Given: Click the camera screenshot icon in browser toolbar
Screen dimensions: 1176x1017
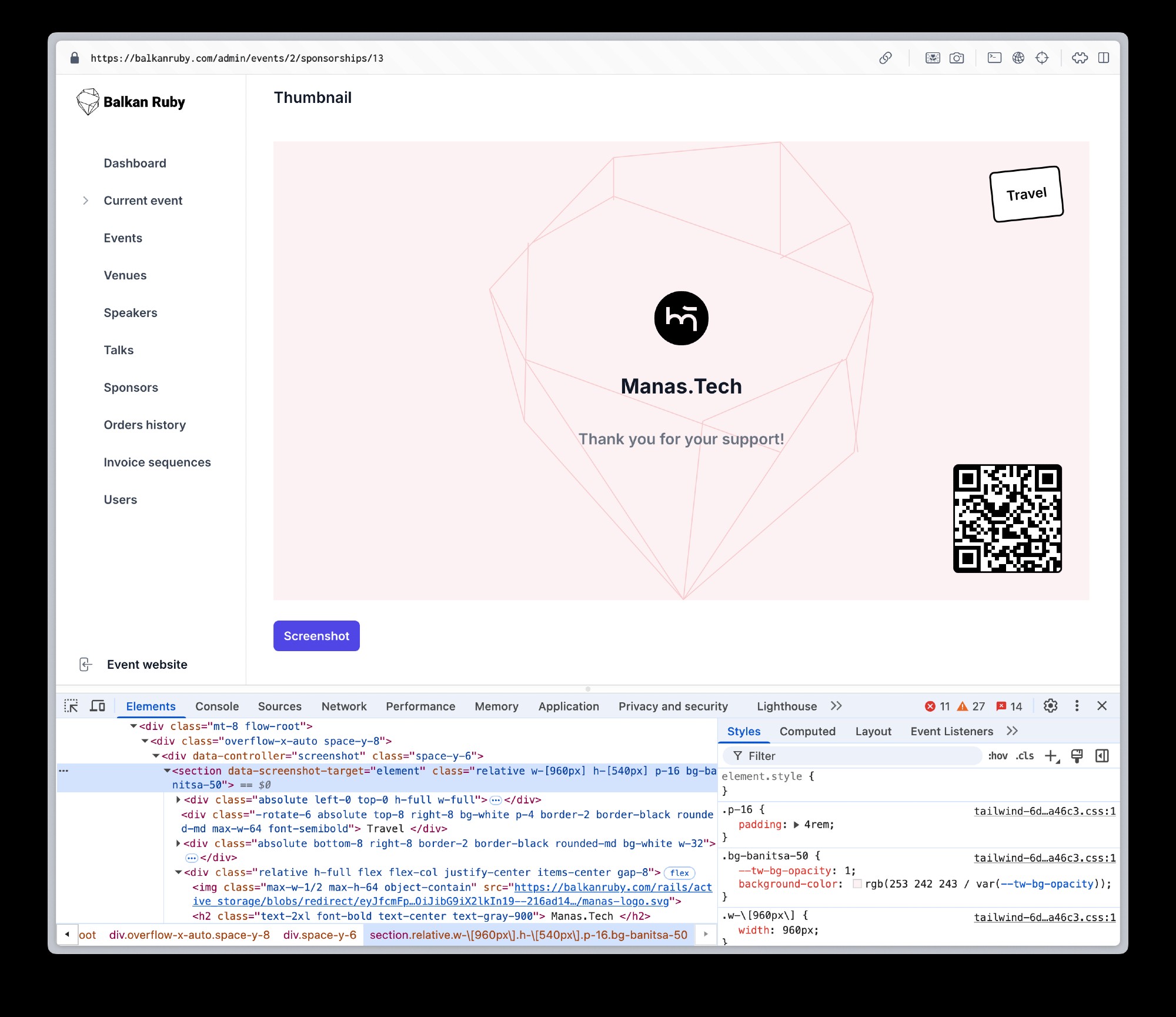Looking at the screenshot, I should click(x=957, y=58).
